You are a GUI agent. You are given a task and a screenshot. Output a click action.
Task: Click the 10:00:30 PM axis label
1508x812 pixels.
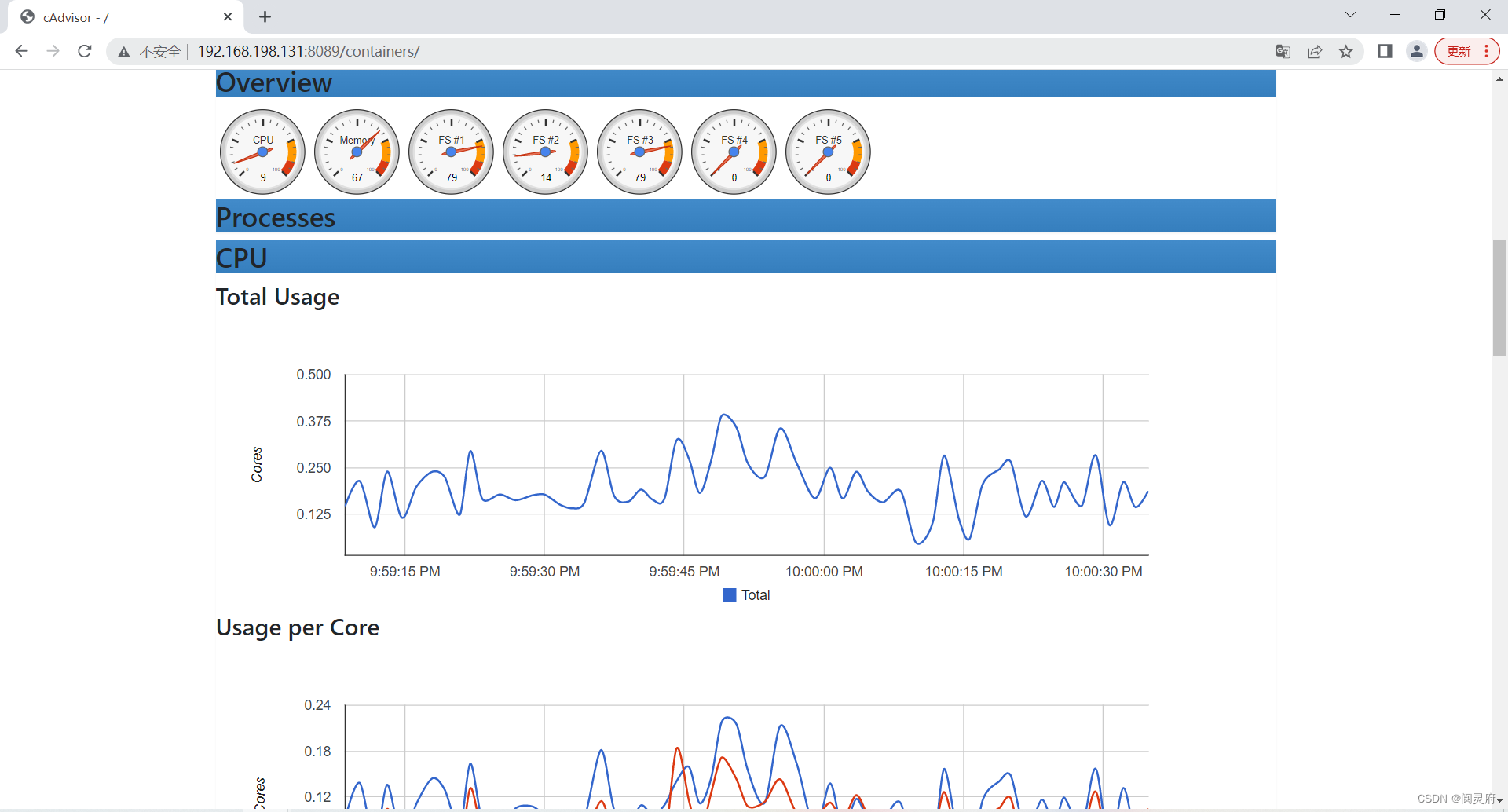point(1104,572)
